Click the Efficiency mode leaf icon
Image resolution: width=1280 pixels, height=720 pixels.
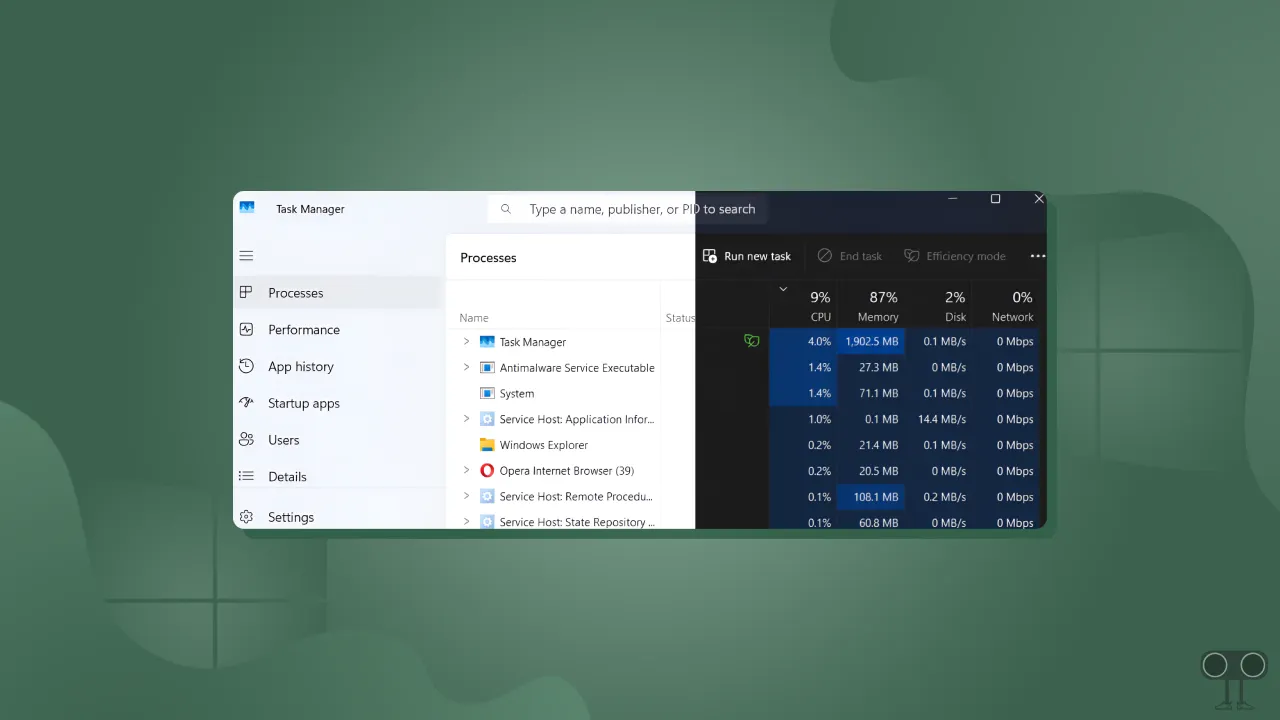911,256
